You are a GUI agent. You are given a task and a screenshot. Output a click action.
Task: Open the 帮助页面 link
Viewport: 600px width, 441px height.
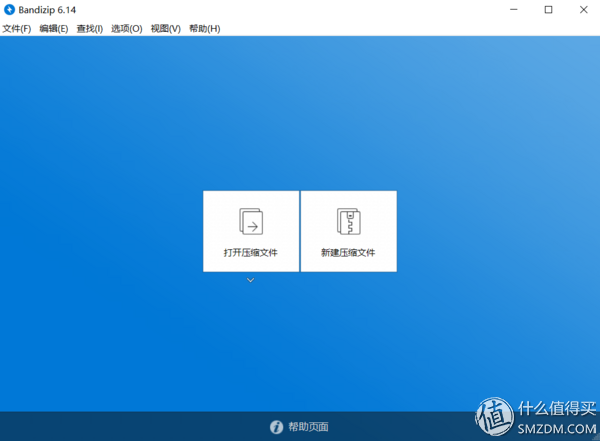(308, 427)
